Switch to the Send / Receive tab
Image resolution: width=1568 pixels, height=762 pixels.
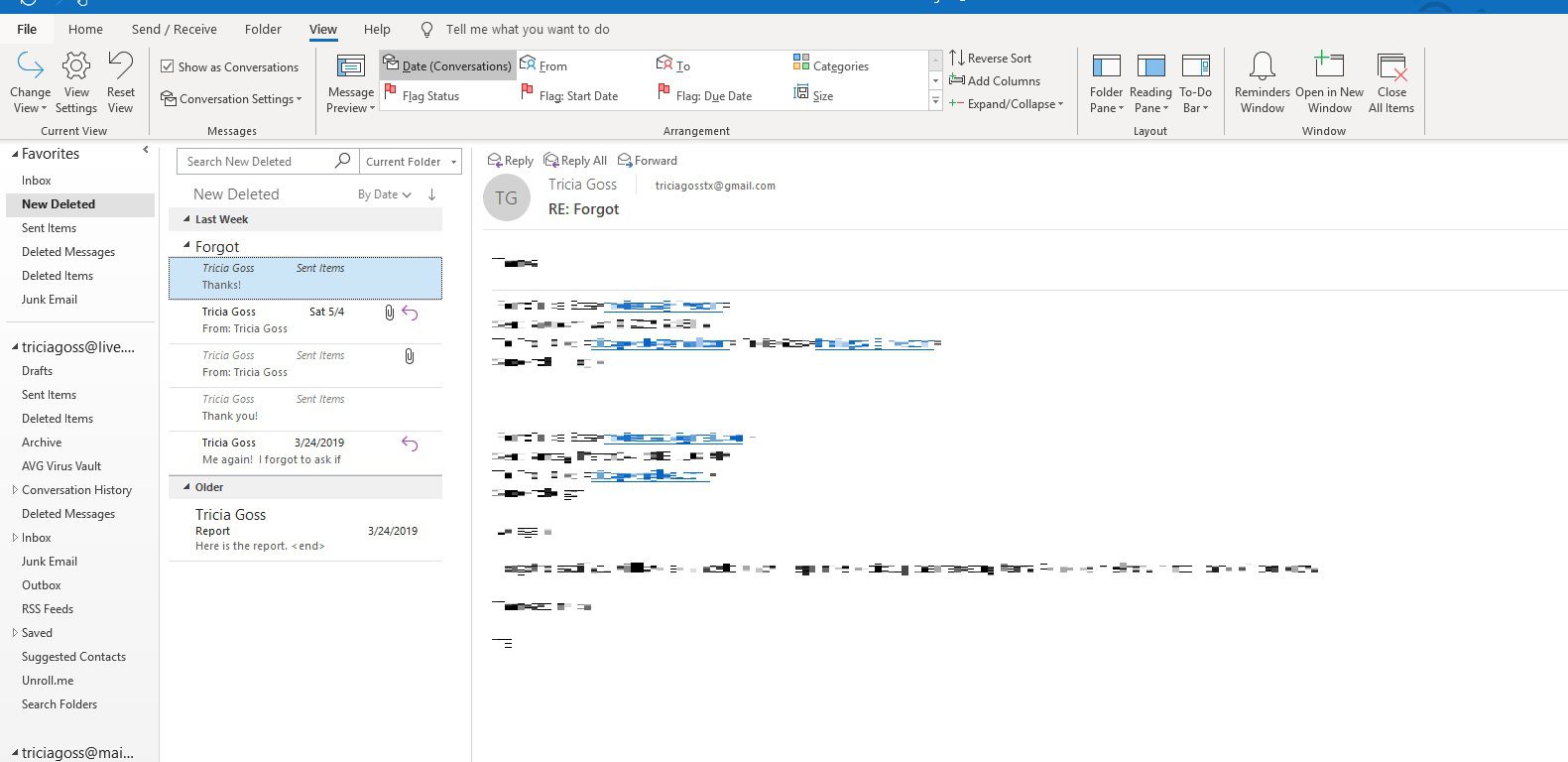175,29
